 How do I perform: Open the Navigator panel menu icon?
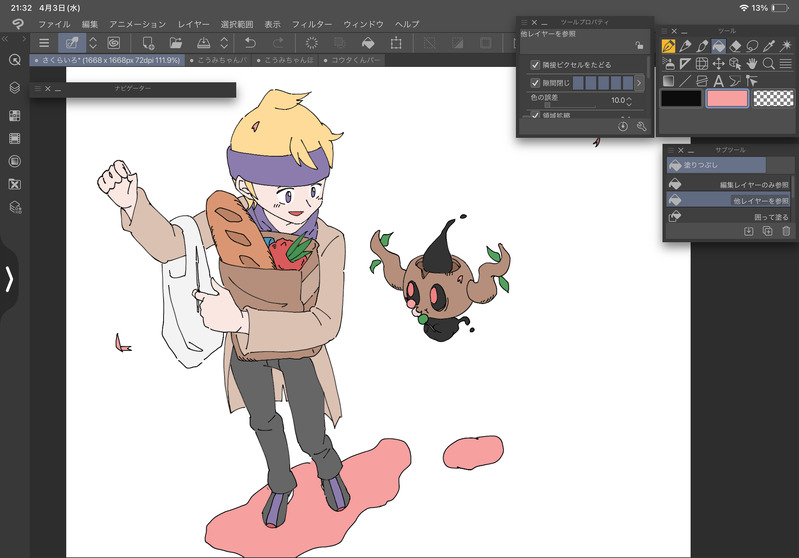click(38, 89)
